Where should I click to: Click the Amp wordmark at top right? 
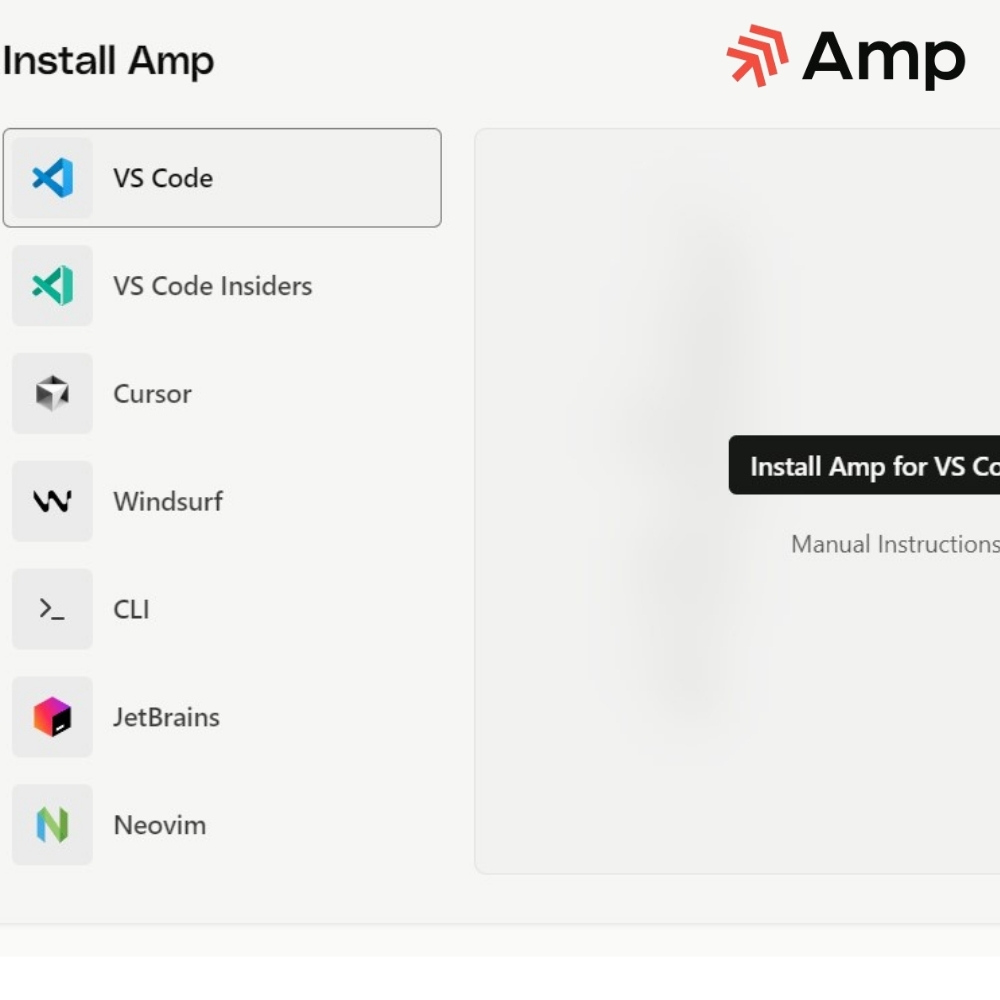pos(882,57)
